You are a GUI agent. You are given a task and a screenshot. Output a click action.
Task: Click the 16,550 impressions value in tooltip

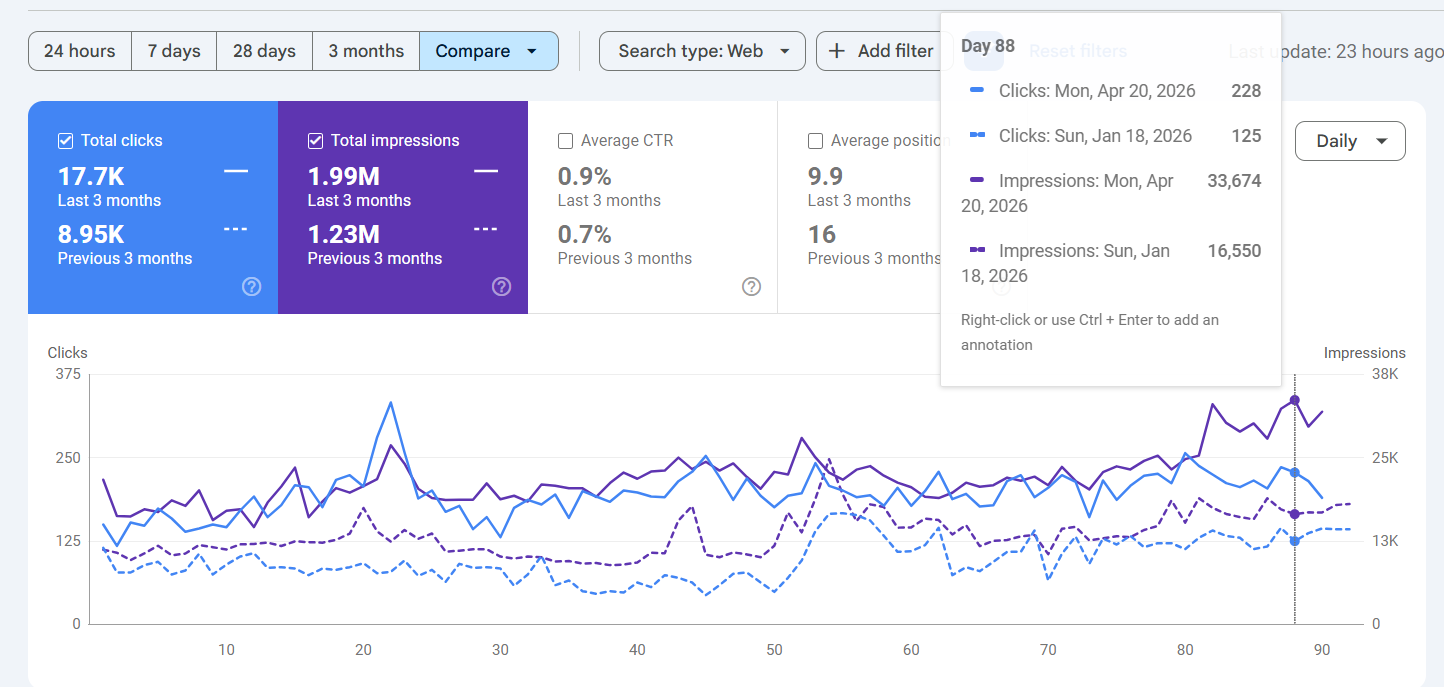[1234, 251]
